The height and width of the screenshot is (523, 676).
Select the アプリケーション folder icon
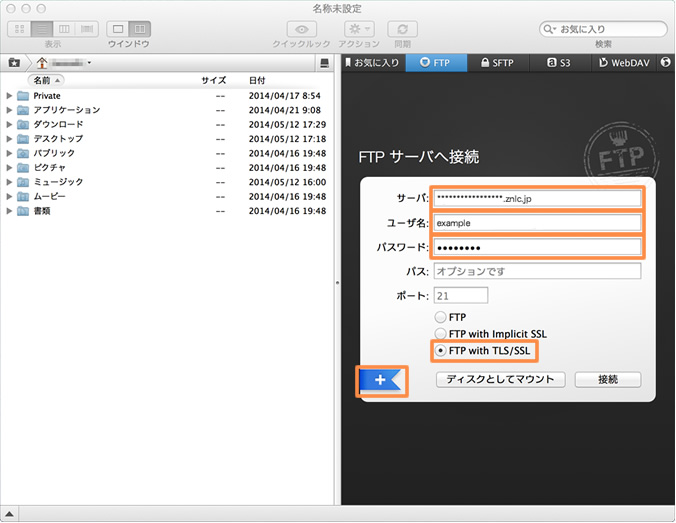coord(23,110)
